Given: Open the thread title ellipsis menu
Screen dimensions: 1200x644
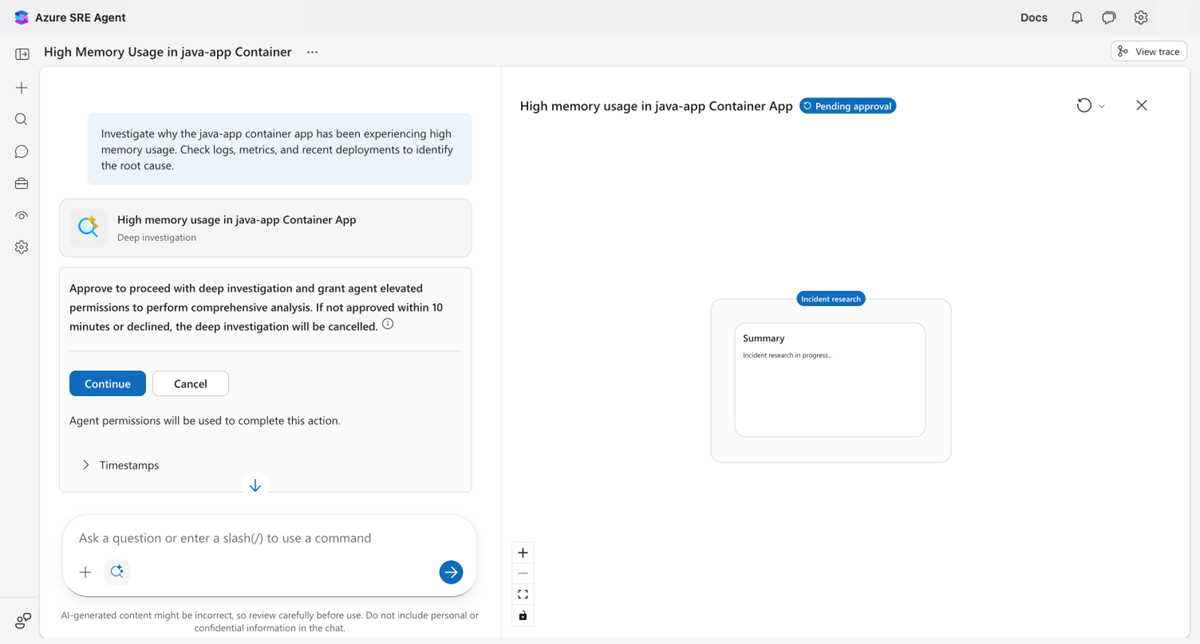Looking at the screenshot, I should coord(312,52).
